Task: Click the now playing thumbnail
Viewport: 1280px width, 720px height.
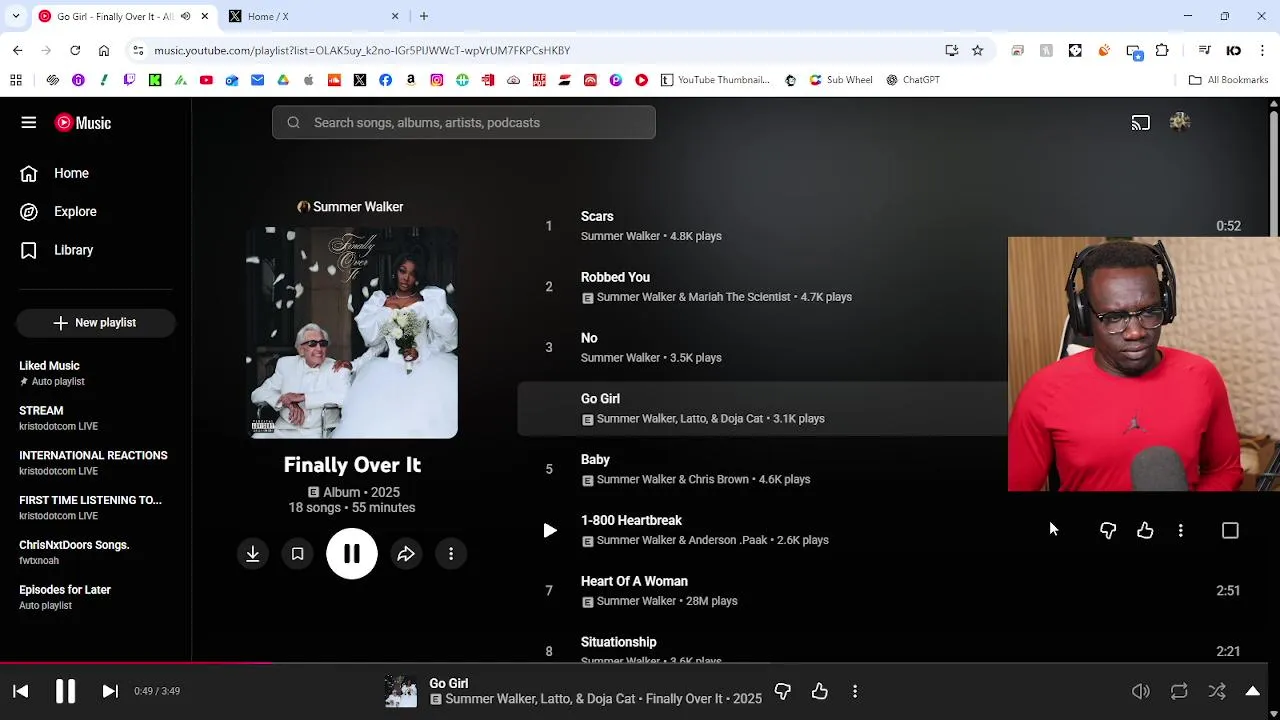Action: [401, 691]
